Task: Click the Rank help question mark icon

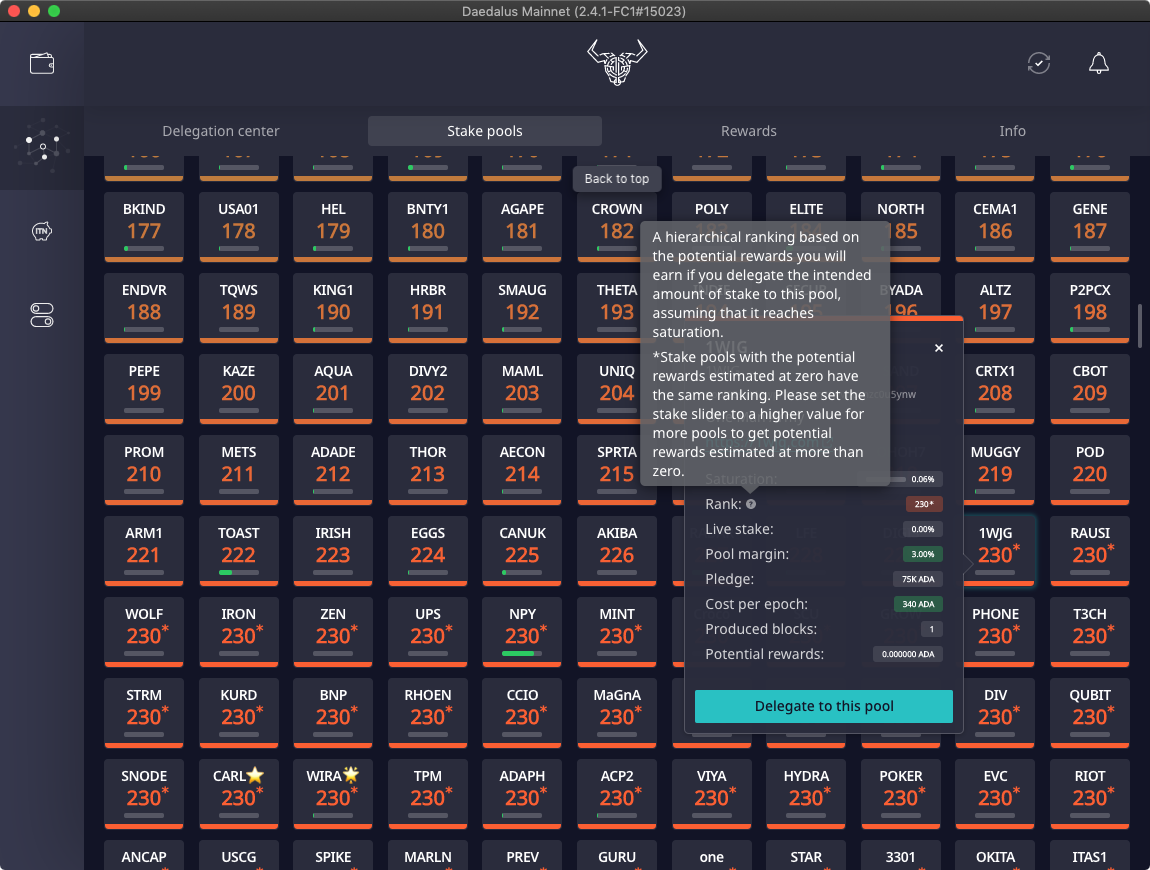Action: point(751,505)
